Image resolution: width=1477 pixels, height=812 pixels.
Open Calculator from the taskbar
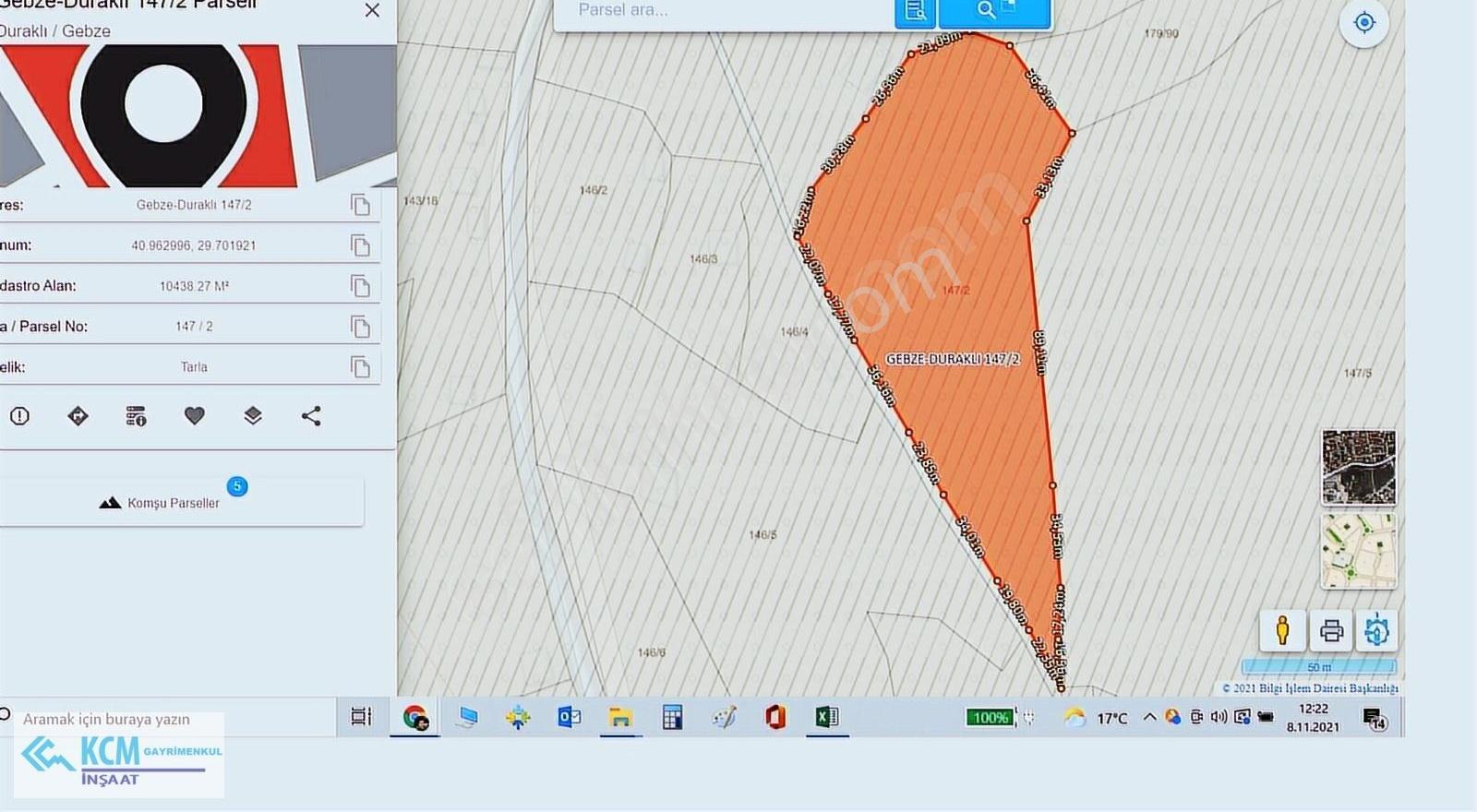pyautogui.click(x=672, y=717)
